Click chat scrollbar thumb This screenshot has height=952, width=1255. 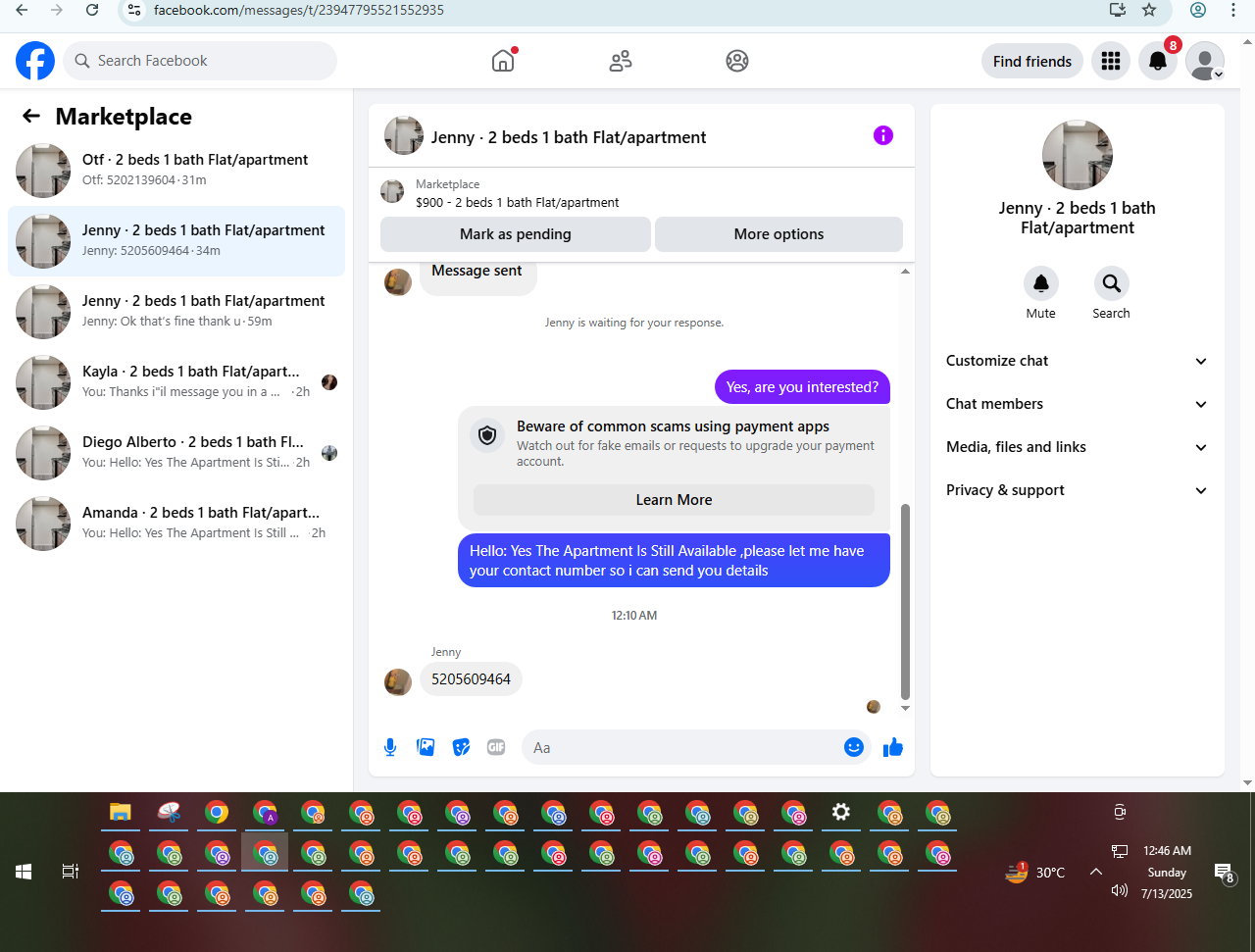click(x=905, y=600)
